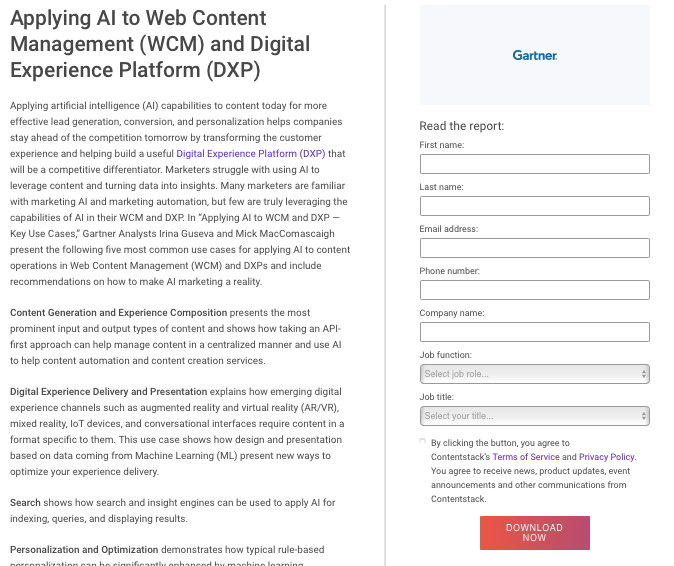Focus the First name input field
The width and height of the screenshot is (674, 566).
tap(535, 164)
